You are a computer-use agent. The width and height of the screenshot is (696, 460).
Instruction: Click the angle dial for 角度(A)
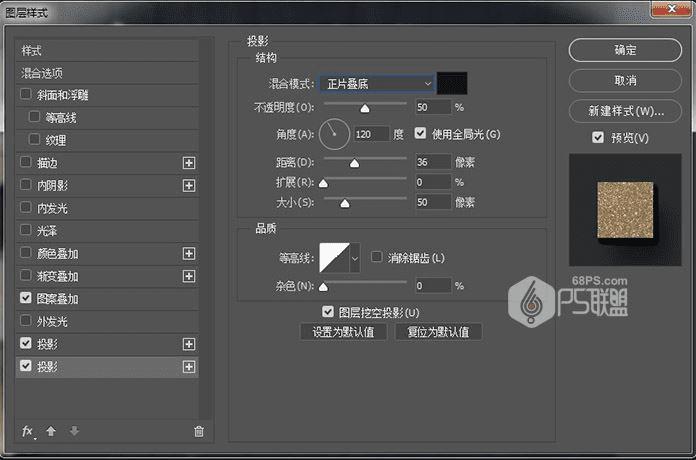click(x=334, y=134)
